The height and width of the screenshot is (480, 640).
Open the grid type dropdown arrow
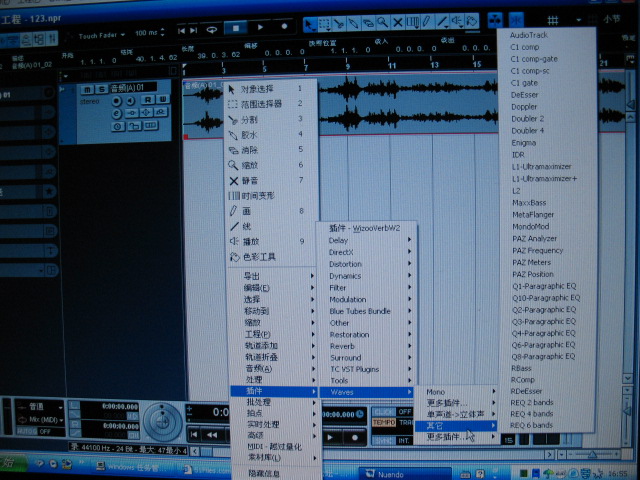tap(578, 20)
